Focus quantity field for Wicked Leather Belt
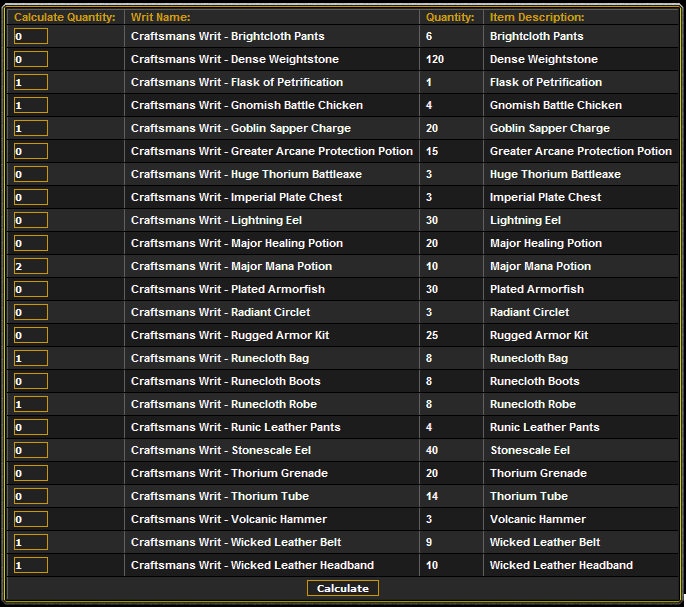The height and width of the screenshot is (607, 686). (31, 542)
